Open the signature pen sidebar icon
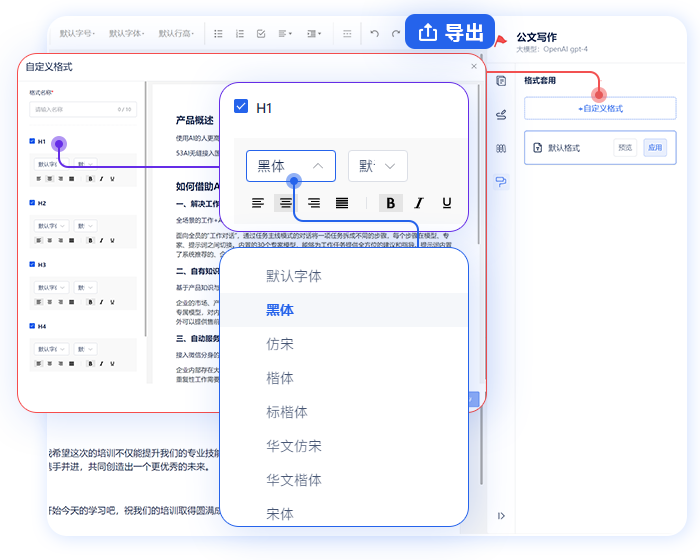Screen dimensions: 700x560 click(501, 115)
